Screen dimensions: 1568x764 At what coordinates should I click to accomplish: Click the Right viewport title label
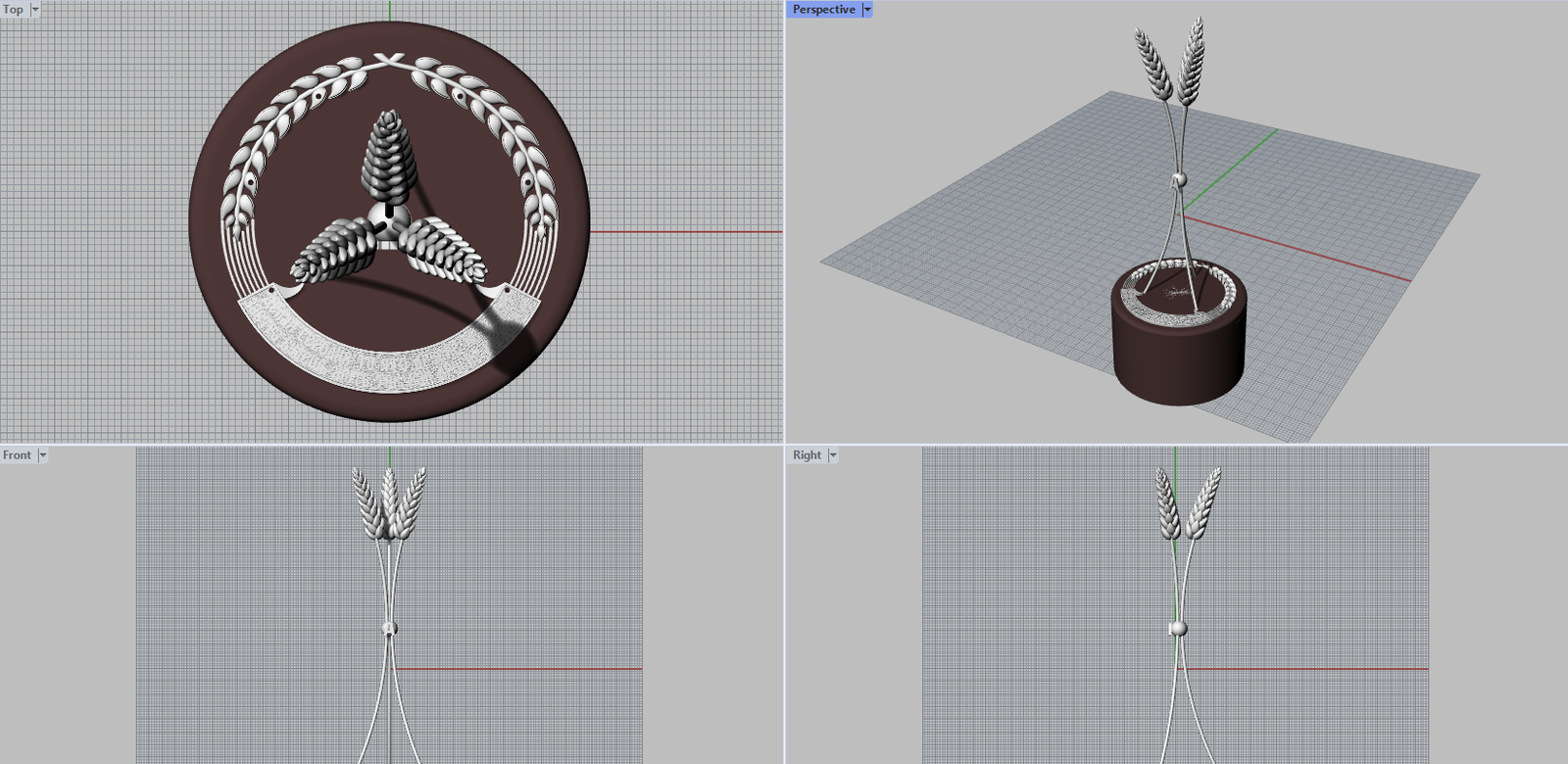pos(807,455)
